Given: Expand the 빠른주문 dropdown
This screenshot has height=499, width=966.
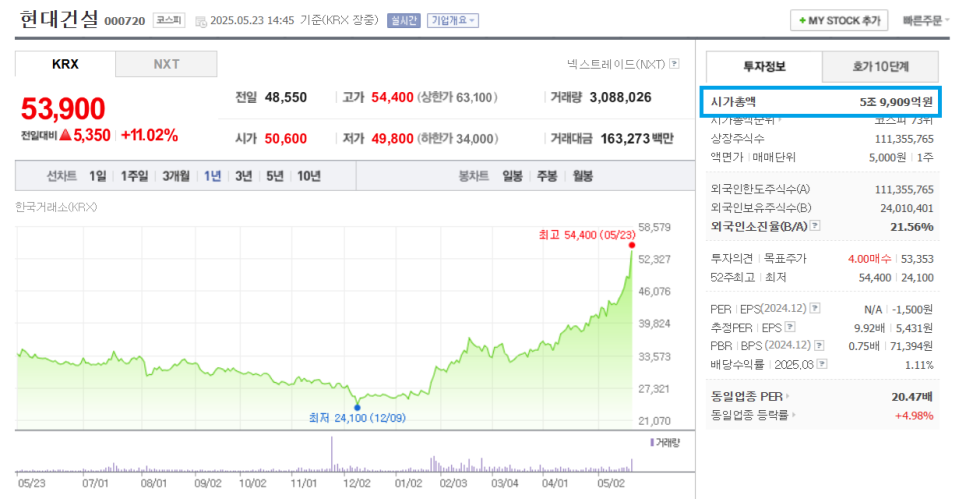Looking at the screenshot, I should pyautogui.click(x=926, y=21).
